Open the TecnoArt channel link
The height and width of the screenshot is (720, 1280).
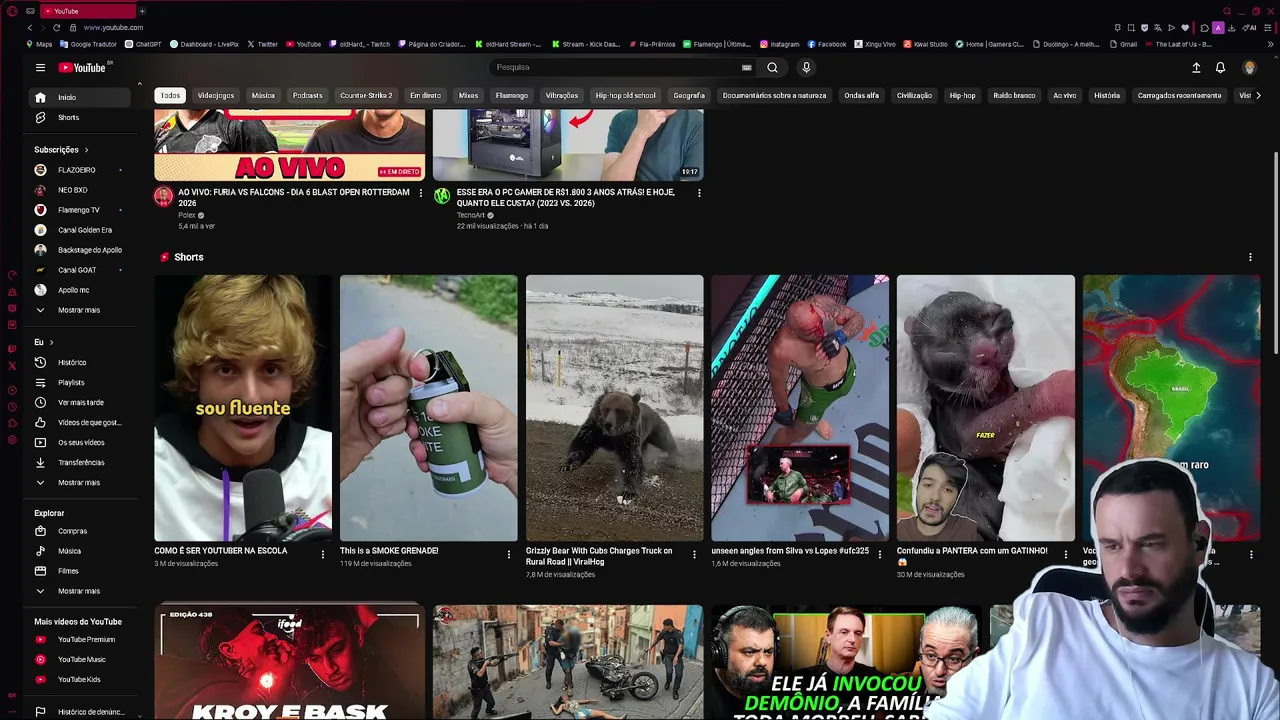[471, 215]
